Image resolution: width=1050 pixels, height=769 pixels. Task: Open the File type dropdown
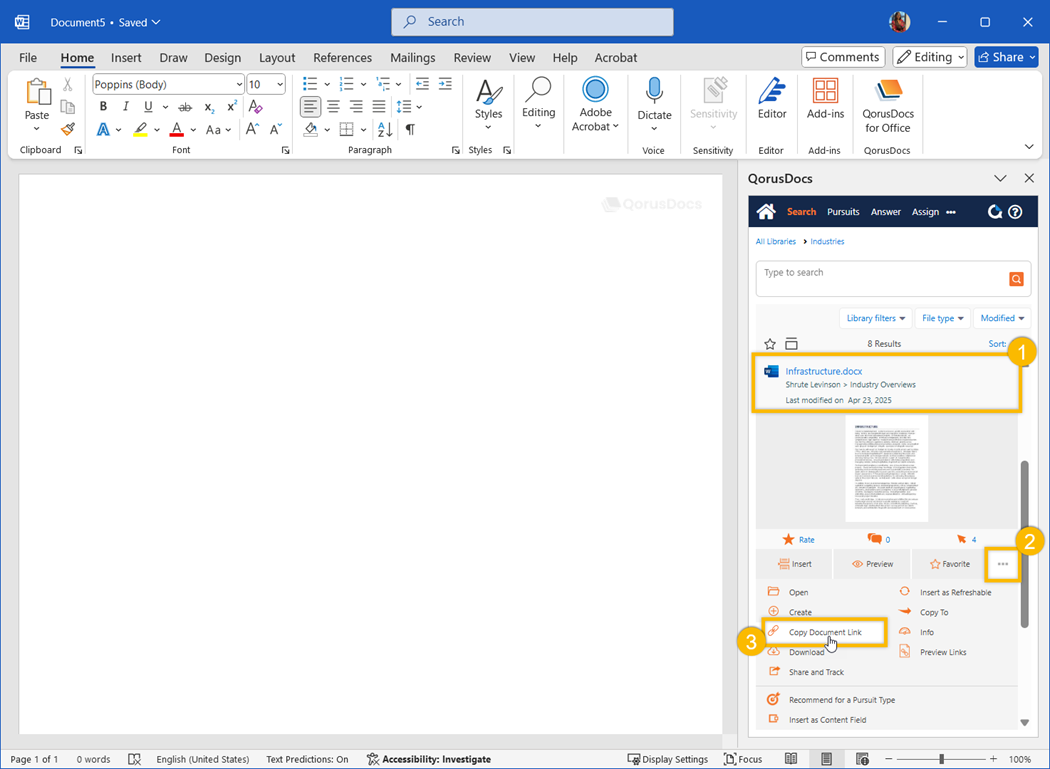(943, 318)
